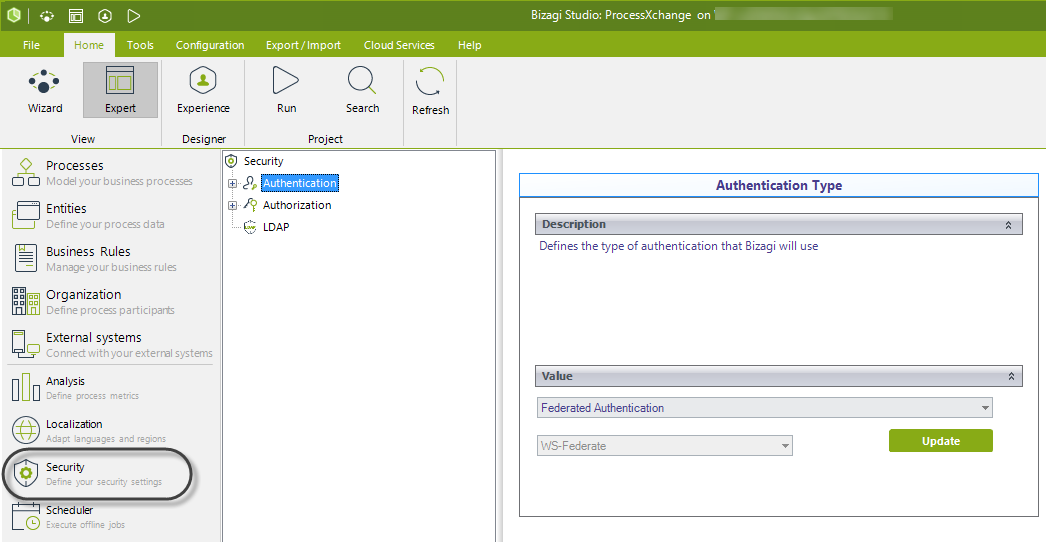1046x542 pixels.
Task: Select the LDAP tree label
Action: click(x=276, y=227)
